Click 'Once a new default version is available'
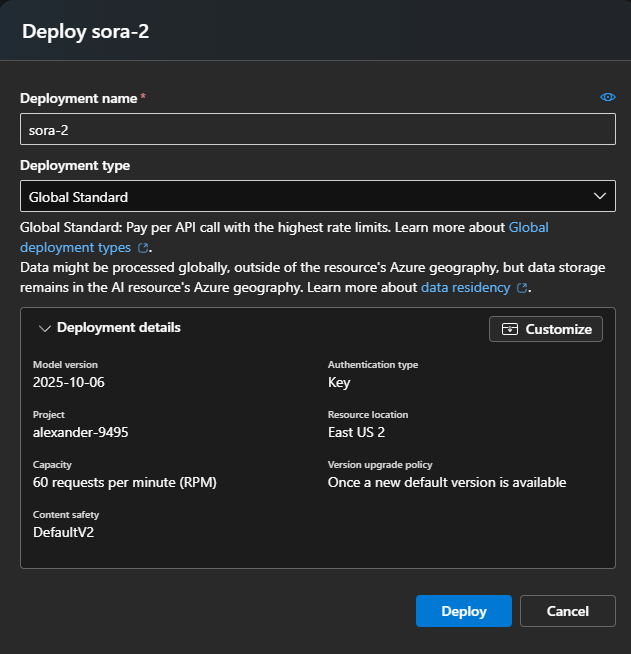The height and width of the screenshot is (654, 631). [x=447, y=483]
